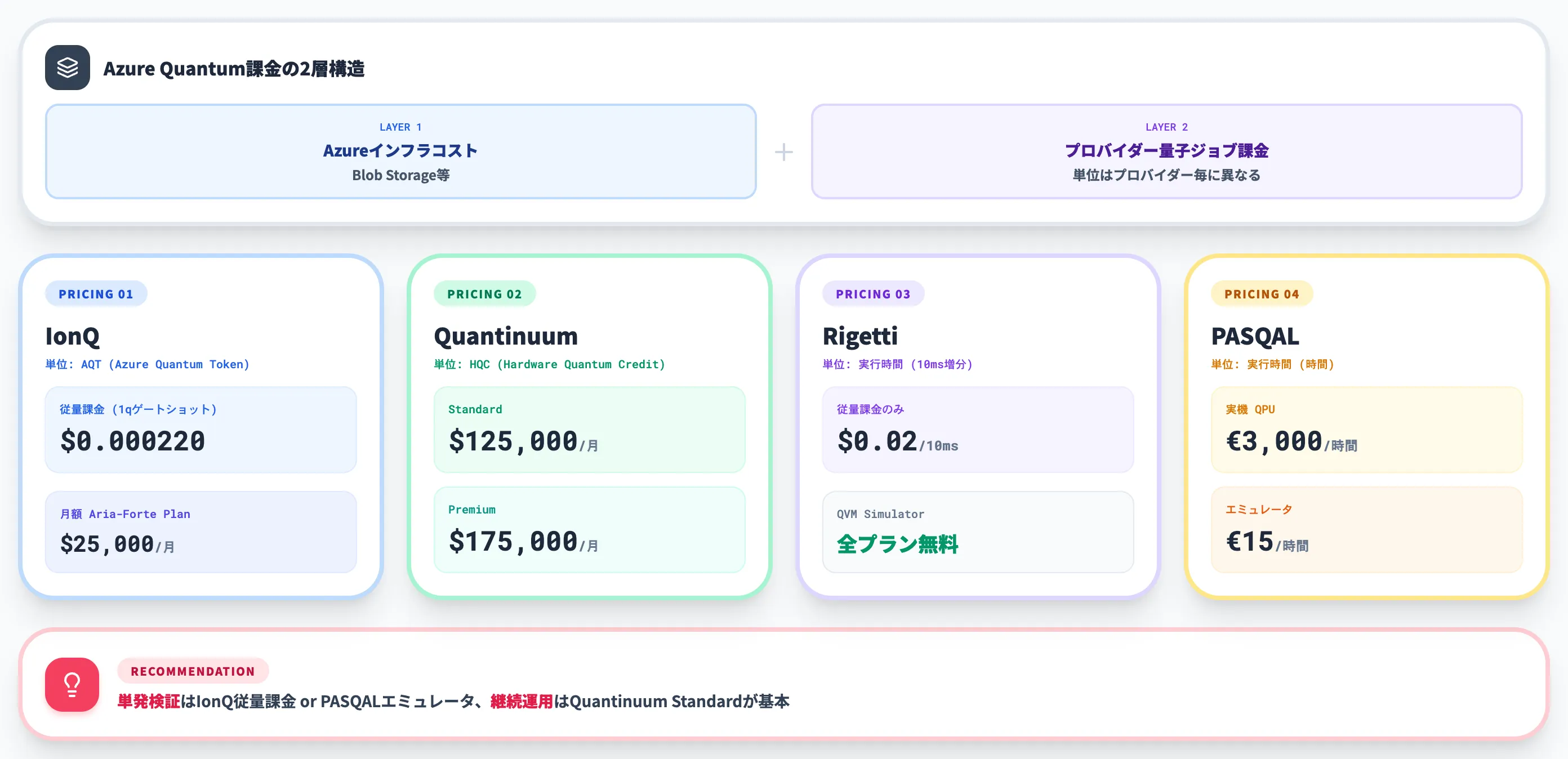Select the $0.000220 price
Screen dimensions: 1568x759
click(133, 441)
